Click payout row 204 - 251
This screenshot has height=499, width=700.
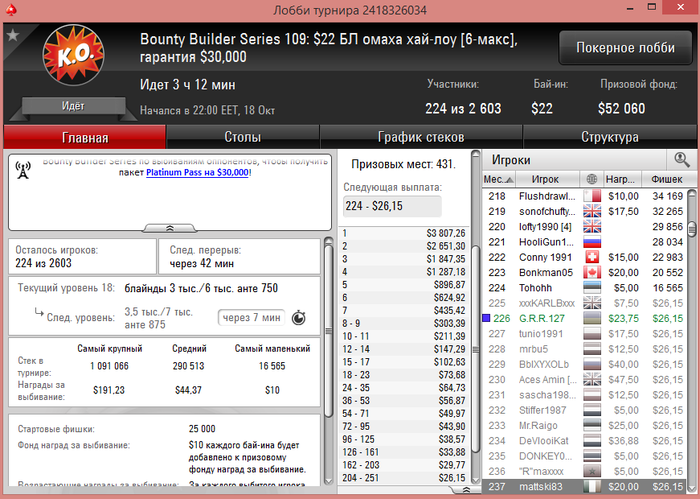coord(404,478)
